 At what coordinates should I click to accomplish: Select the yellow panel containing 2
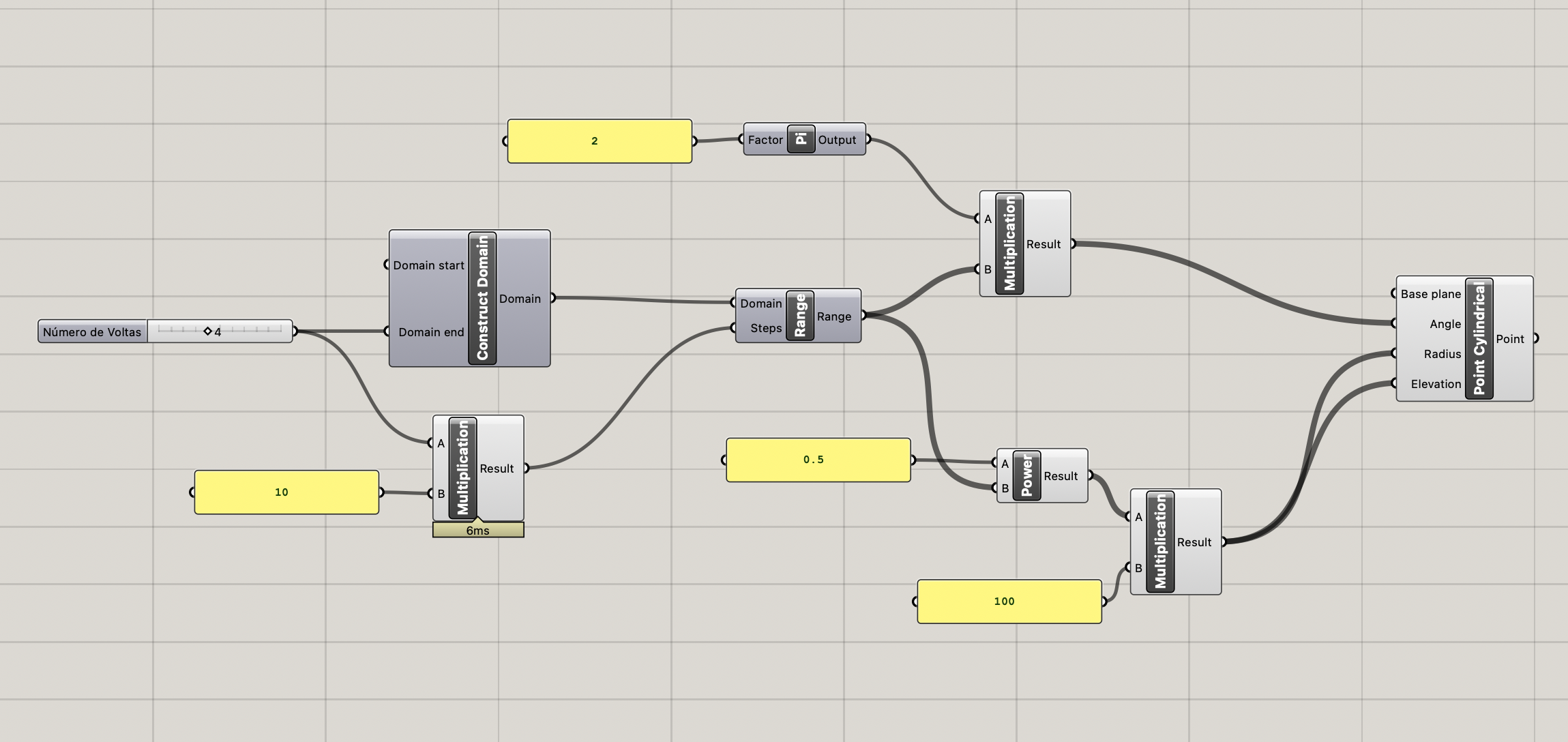tap(600, 141)
